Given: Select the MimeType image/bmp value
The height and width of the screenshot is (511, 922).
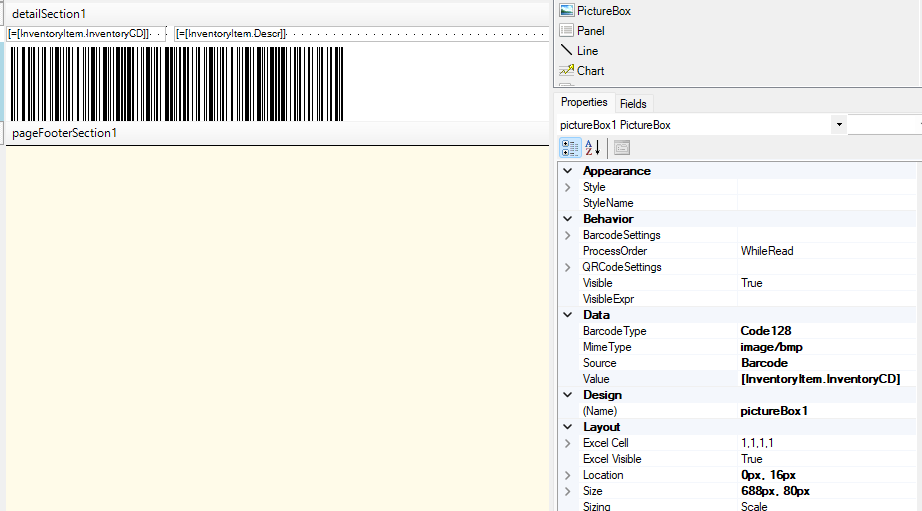Looking at the screenshot, I should (x=826, y=347).
